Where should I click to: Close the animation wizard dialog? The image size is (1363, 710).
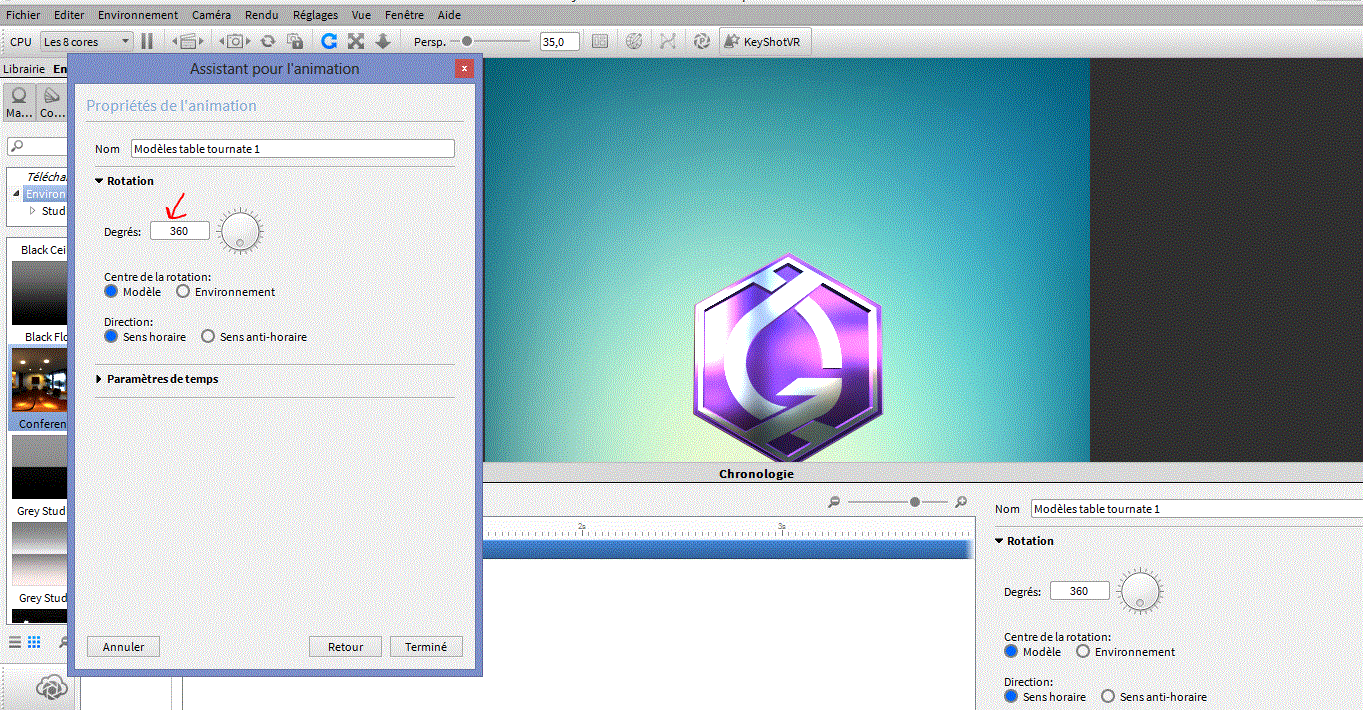[464, 69]
